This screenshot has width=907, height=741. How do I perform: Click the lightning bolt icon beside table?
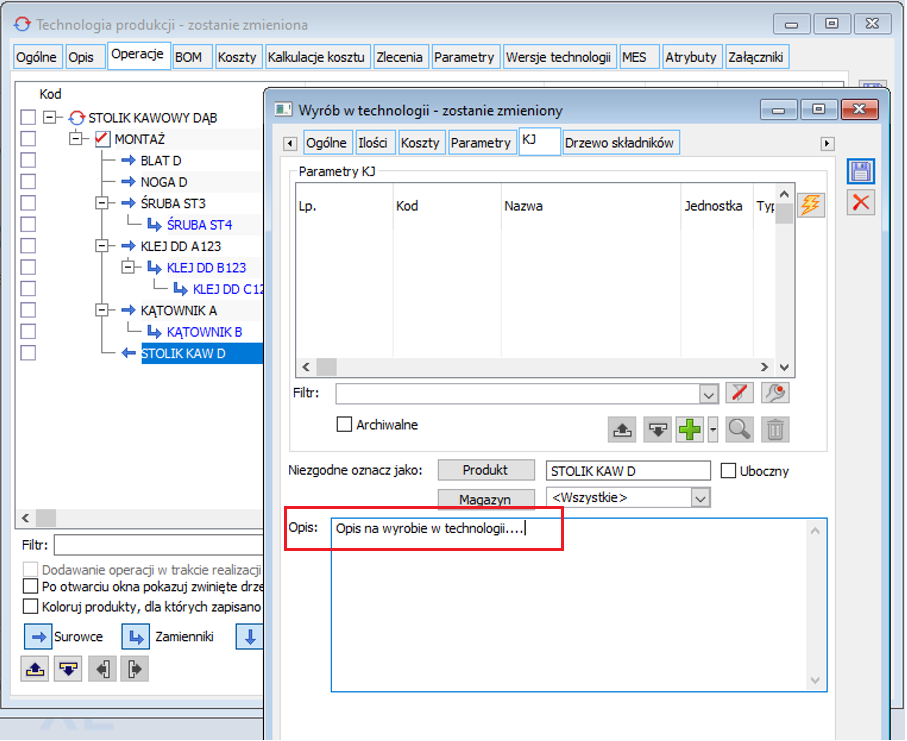pos(810,205)
